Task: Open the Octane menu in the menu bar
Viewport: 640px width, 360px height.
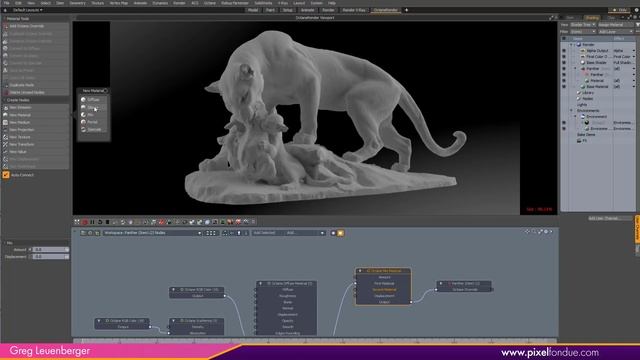Action: (x=210, y=3)
